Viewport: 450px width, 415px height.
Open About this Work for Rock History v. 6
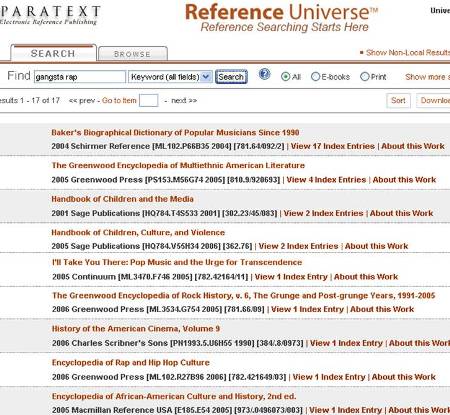382,309
